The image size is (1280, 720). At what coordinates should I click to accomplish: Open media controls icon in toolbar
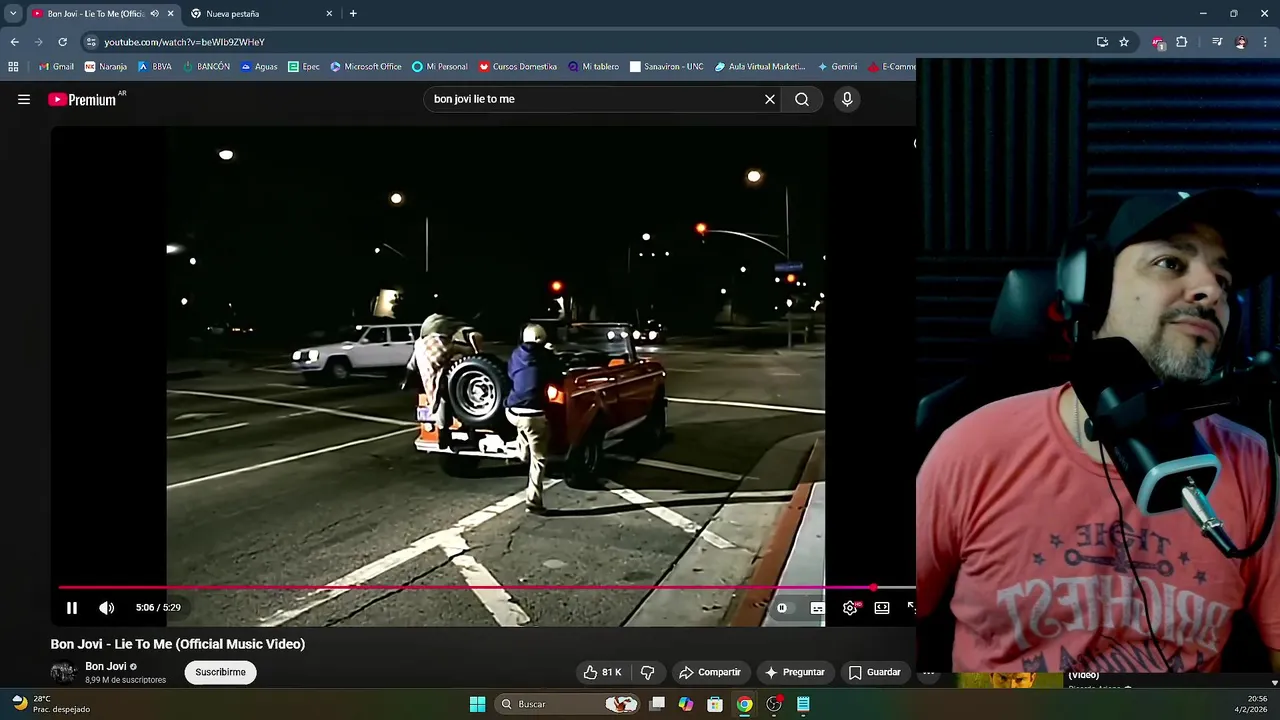tap(1217, 42)
